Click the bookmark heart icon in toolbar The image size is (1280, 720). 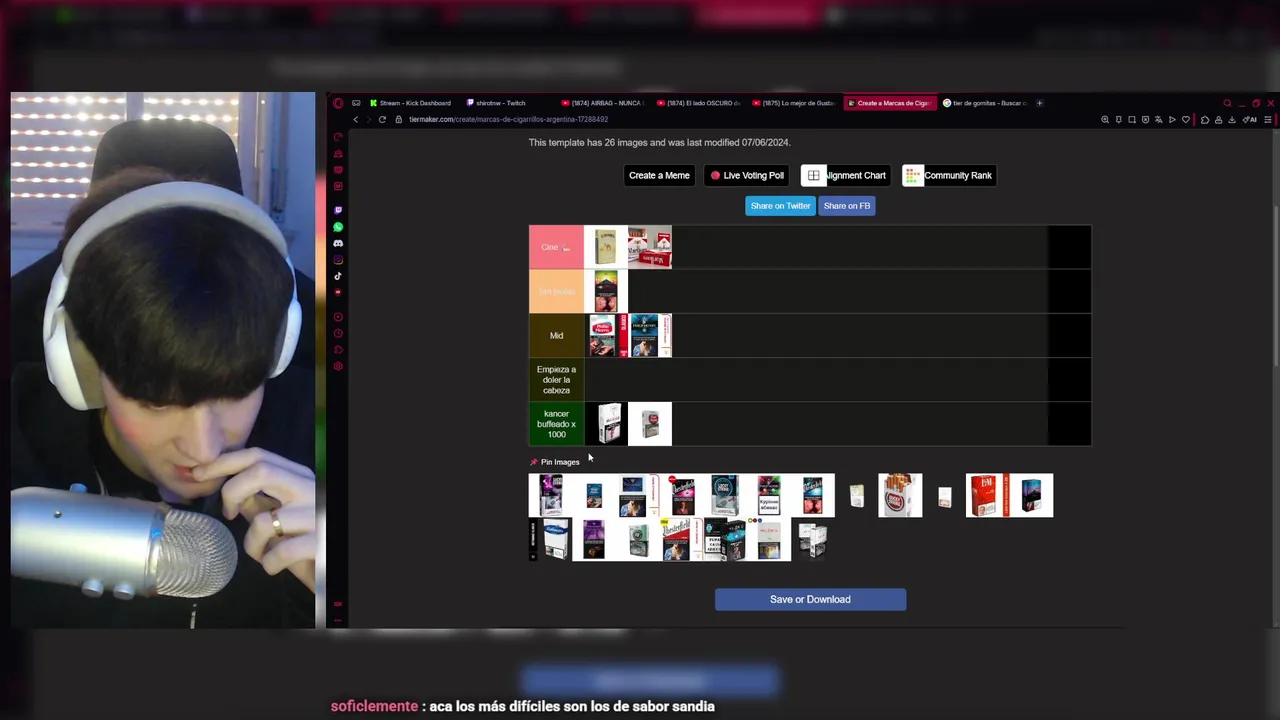1186,120
